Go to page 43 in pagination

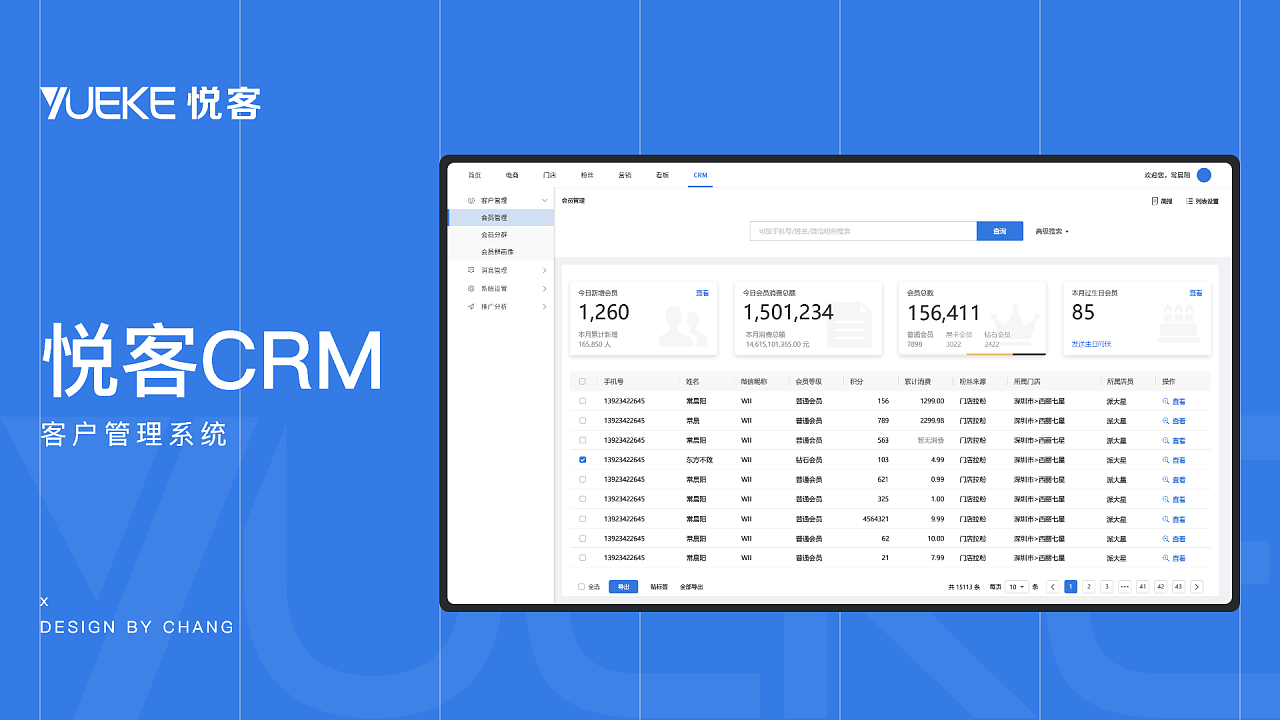point(1178,587)
